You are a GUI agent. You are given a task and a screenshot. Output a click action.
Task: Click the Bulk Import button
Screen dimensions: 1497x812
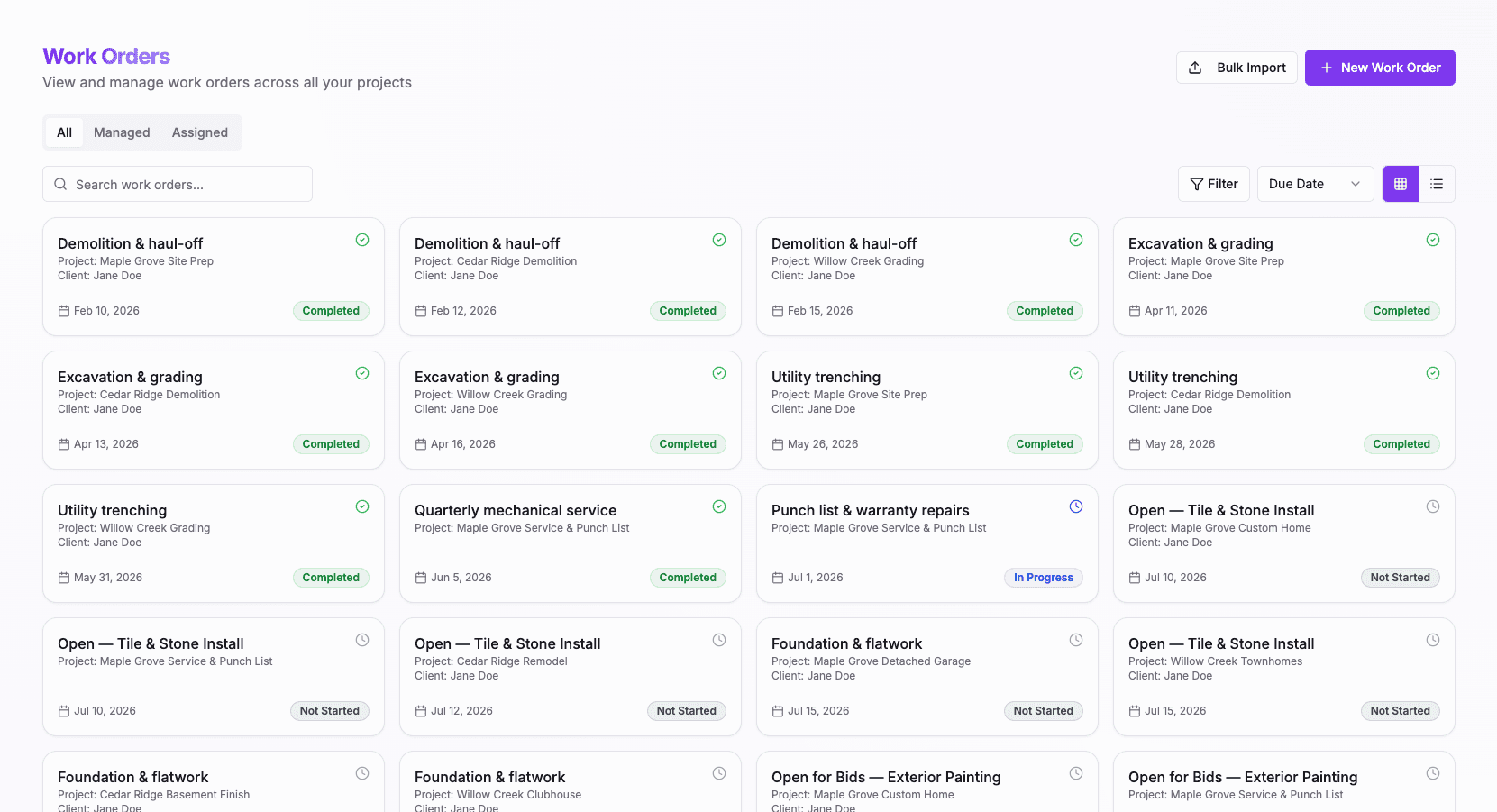pyautogui.click(x=1237, y=68)
